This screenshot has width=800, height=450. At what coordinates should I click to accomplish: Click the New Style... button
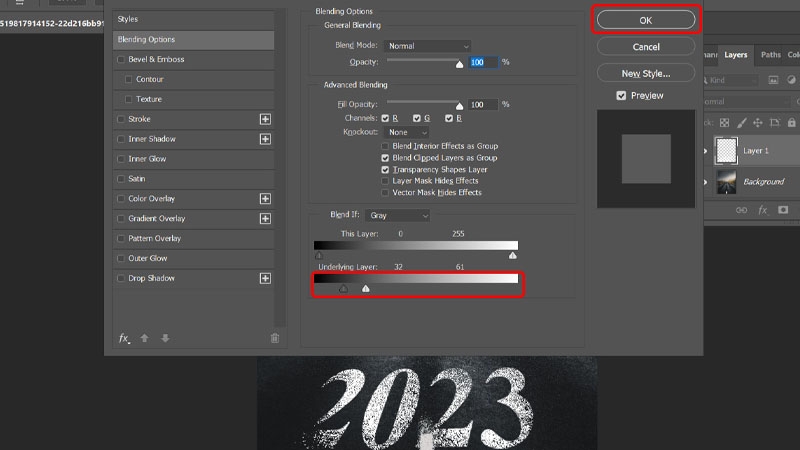point(646,73)
